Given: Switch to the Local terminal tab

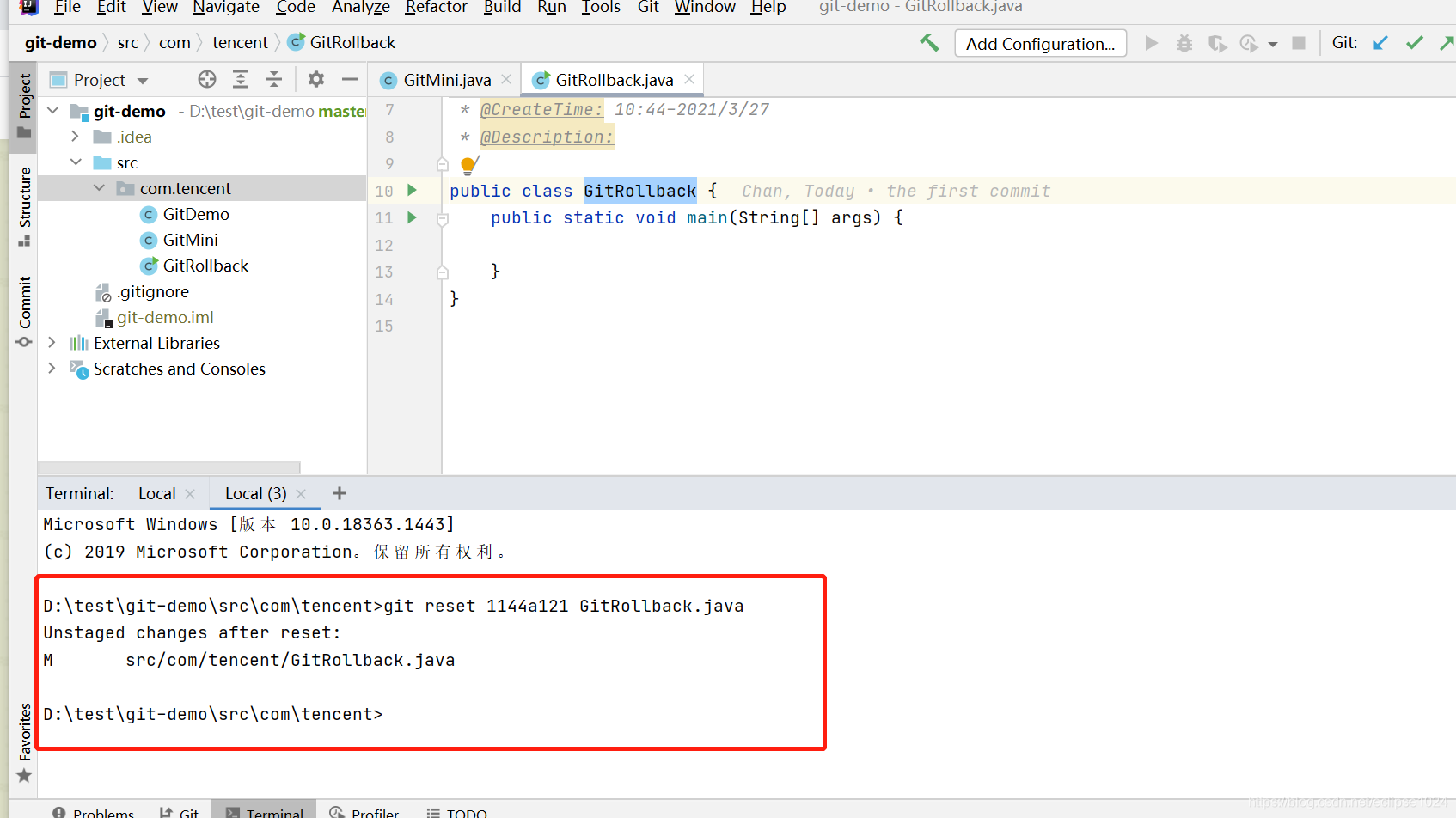Looking at the screenshot, I should pyautogui.click(x=156, y=493).
